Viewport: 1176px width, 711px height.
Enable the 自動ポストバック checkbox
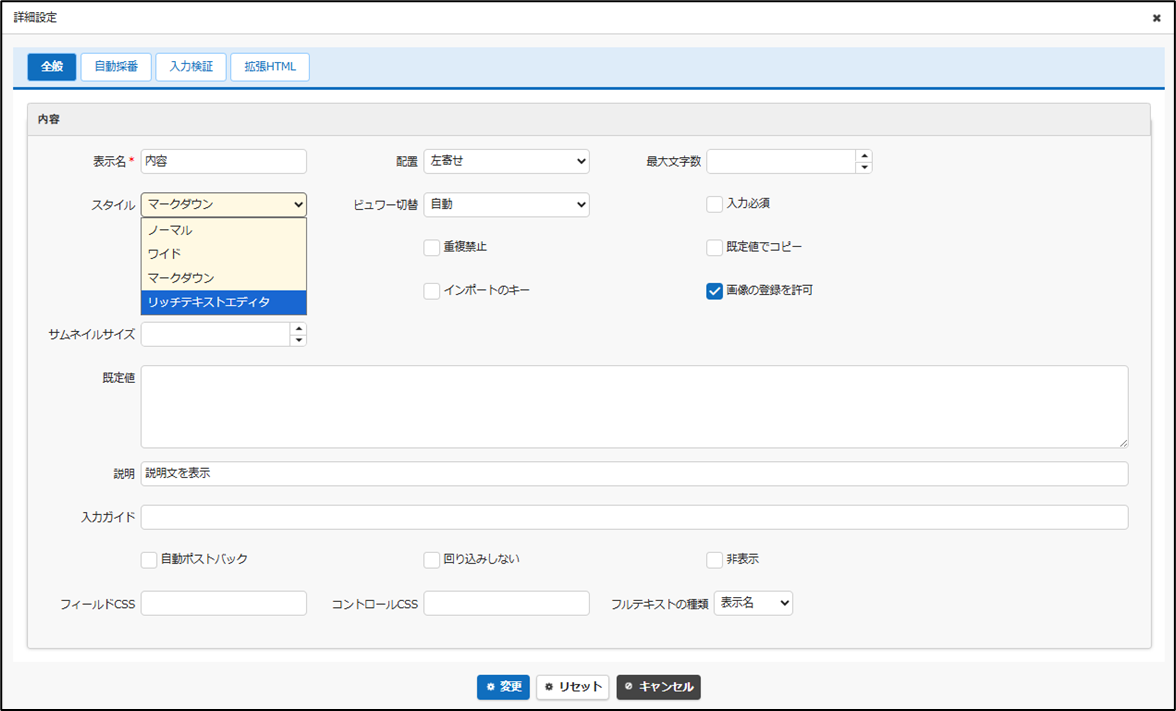click(149, 560)
